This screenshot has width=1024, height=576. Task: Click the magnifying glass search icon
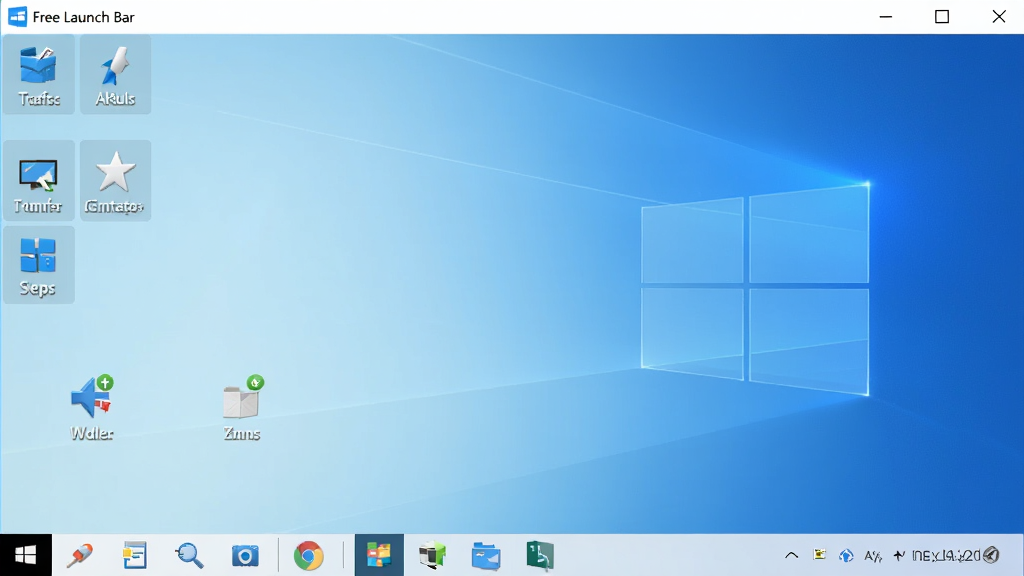click(x=189, y=555)
